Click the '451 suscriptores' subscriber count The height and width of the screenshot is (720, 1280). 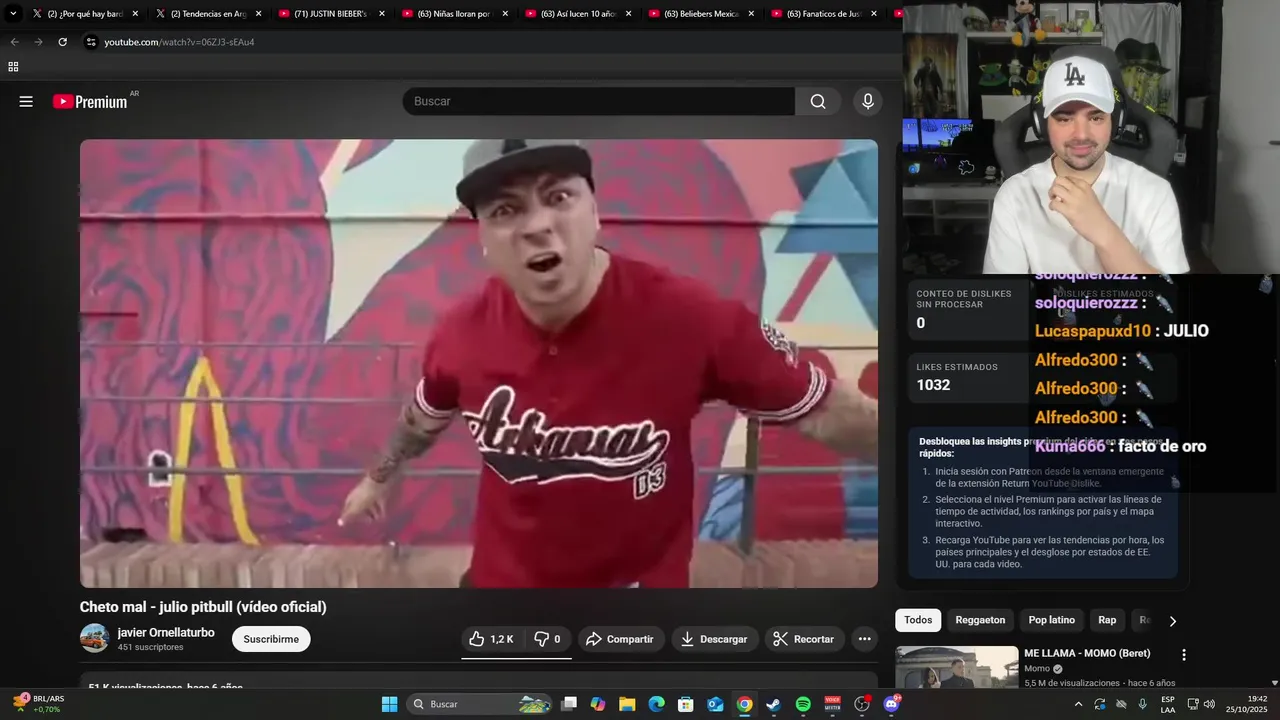coord(150,647)
